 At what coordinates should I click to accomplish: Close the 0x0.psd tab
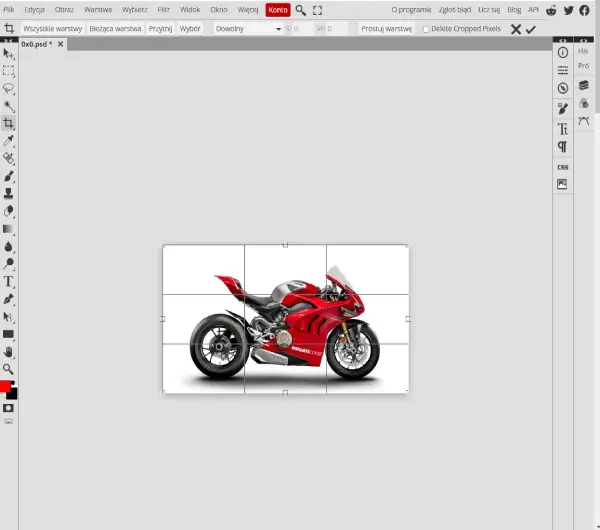click(x=60, y=44)
